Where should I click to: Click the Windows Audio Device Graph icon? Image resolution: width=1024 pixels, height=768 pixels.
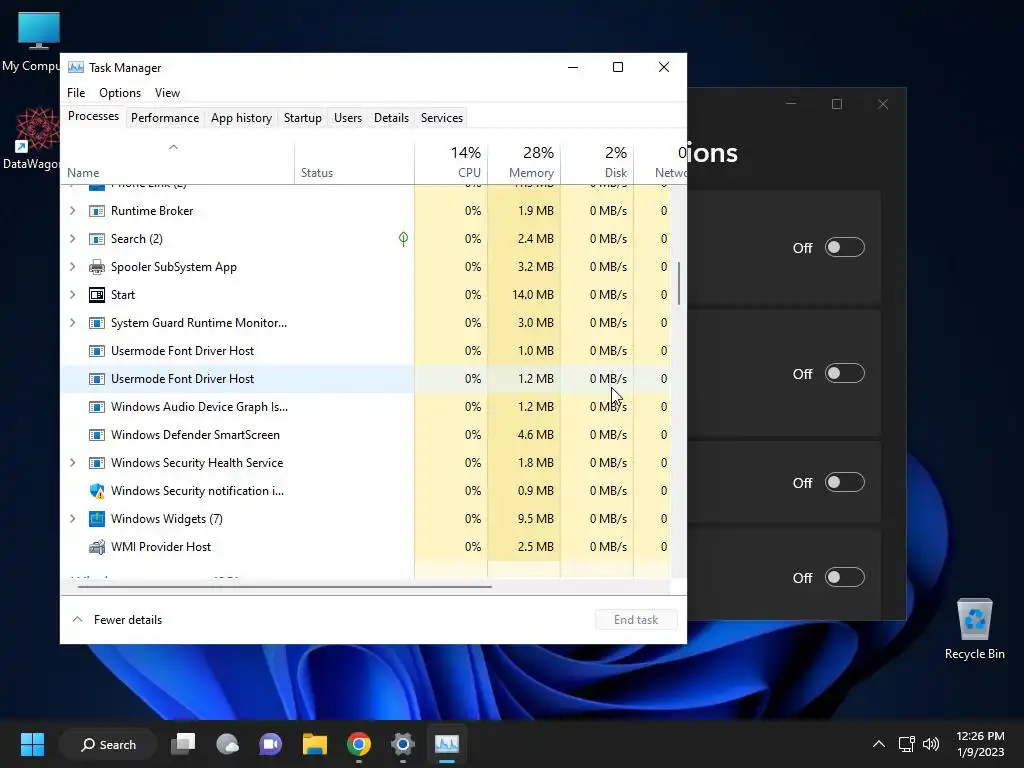97,407
